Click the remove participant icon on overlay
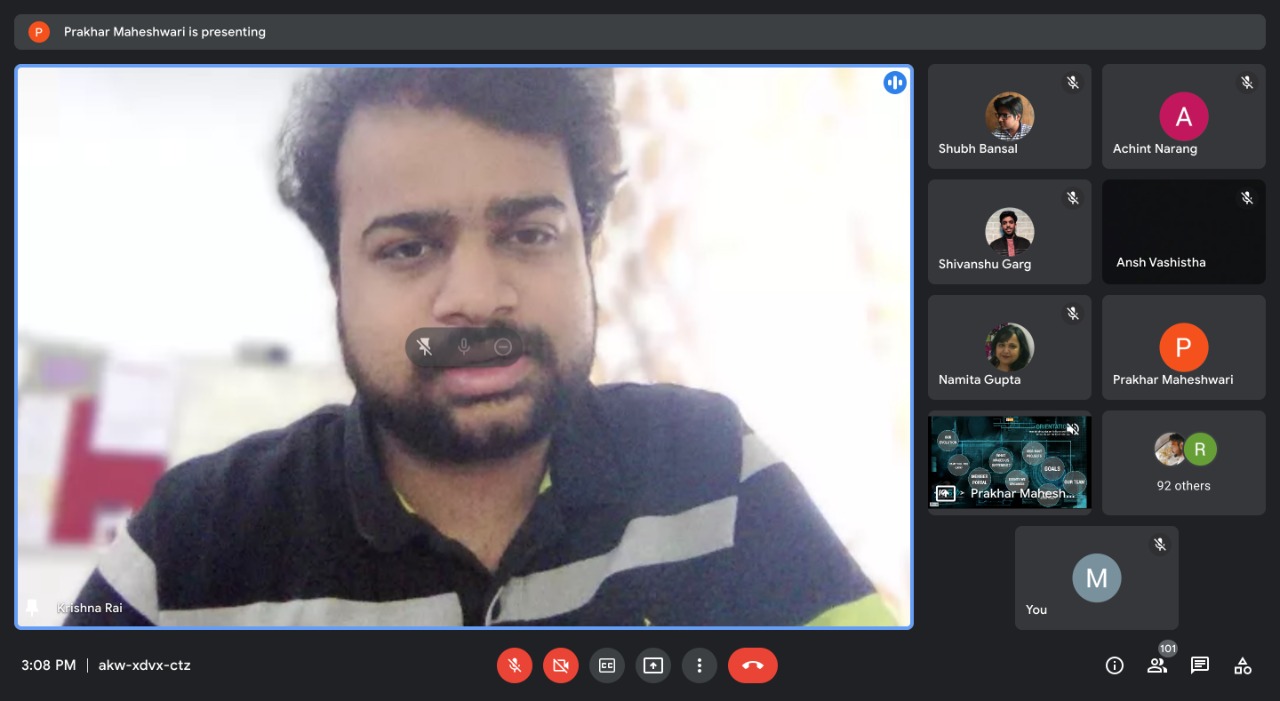 503,347
